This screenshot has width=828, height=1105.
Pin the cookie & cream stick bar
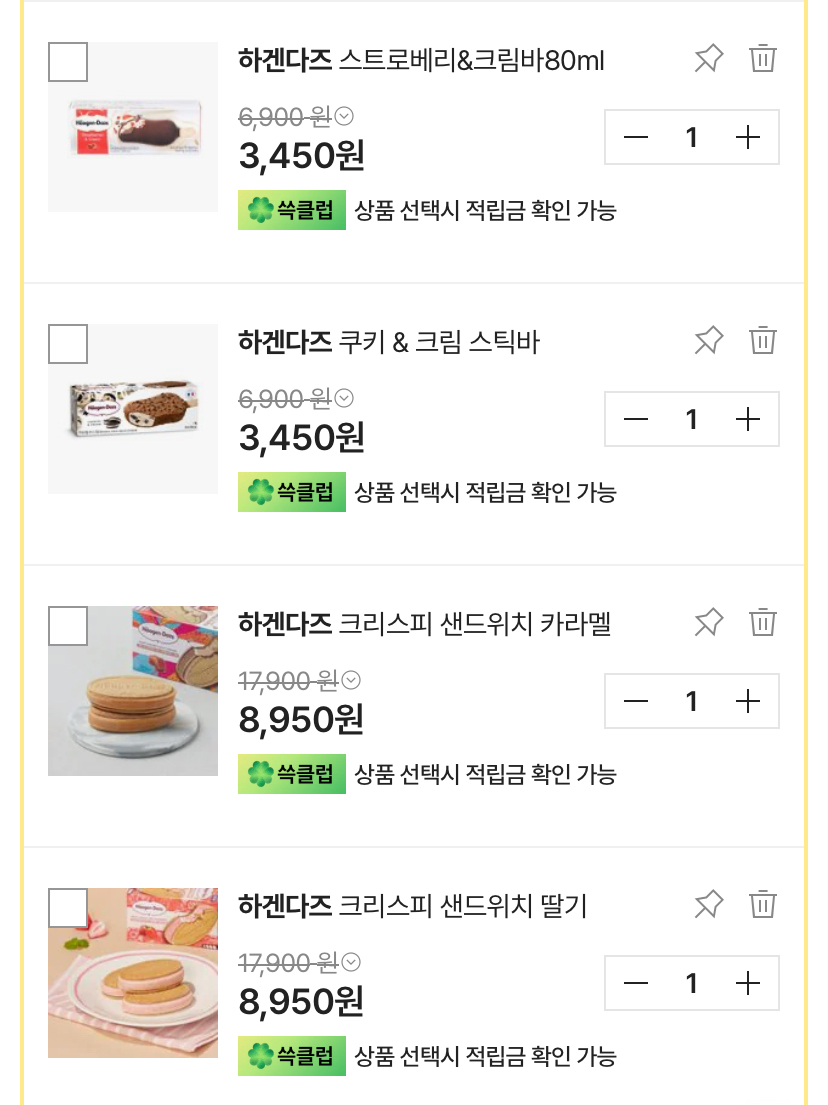click(x=708, y=341)
